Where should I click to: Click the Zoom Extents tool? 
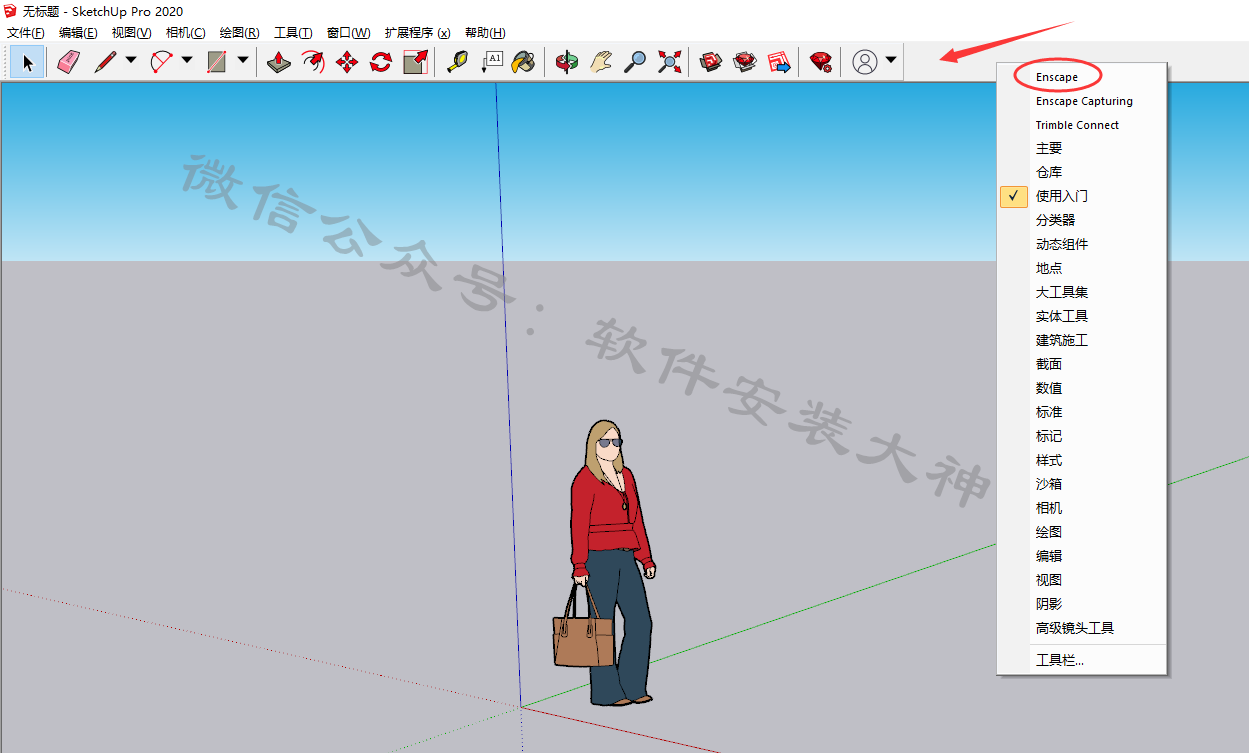pyautogui.click(x=669, y=62)
